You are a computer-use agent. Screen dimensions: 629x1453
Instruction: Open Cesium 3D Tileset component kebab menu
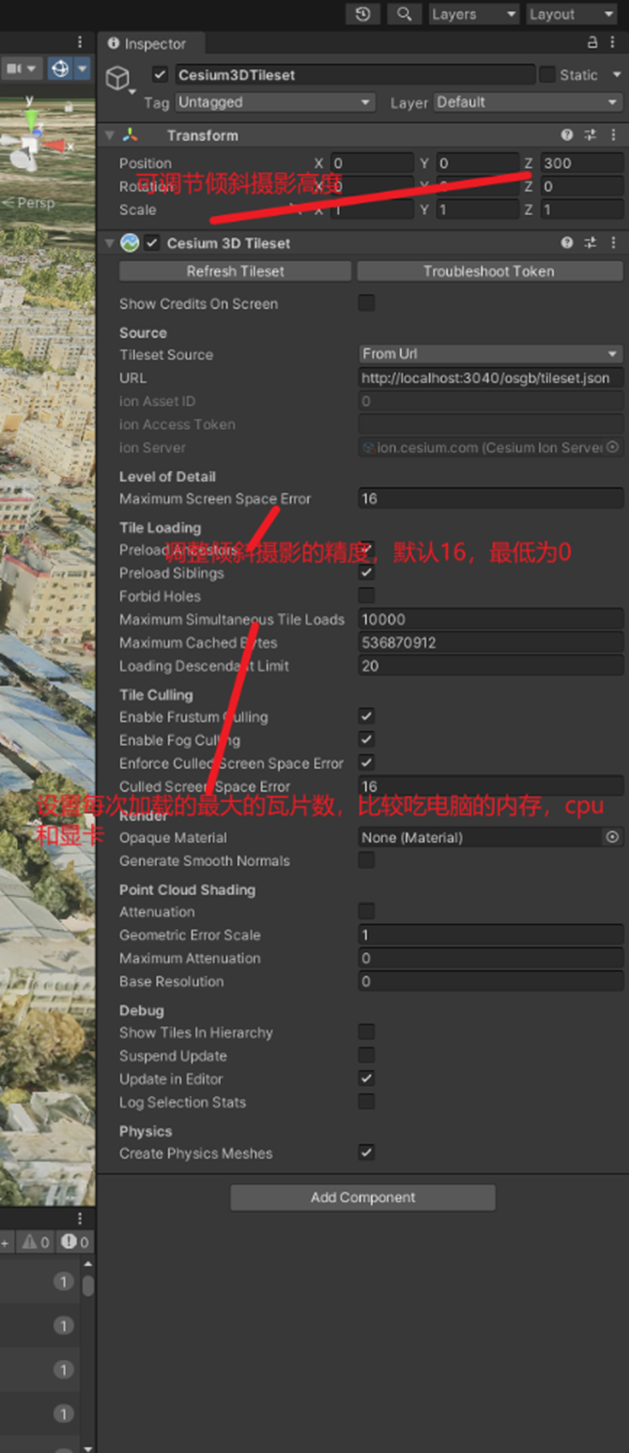tap(613, 243)
